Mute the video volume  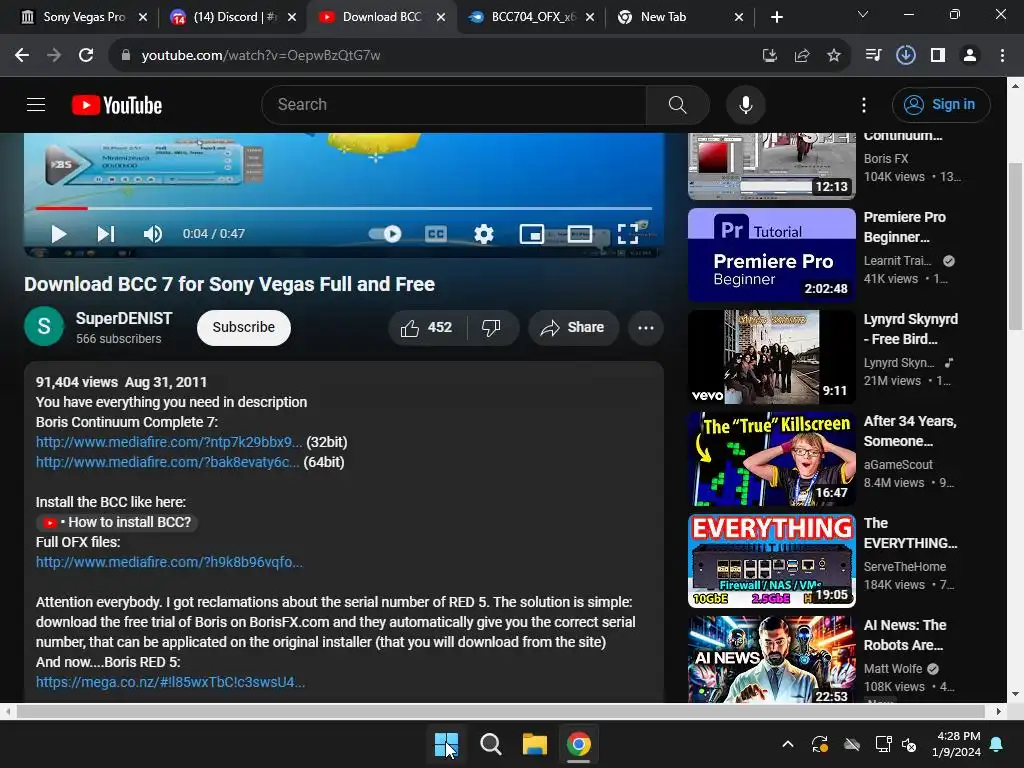(x=153, y=234)
